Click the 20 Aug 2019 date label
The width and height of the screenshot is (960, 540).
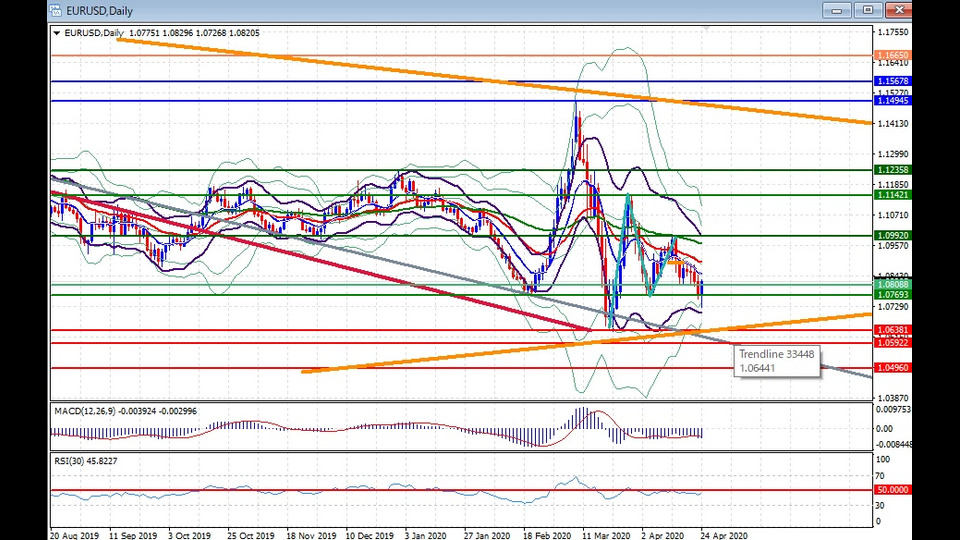pos(75,535)
